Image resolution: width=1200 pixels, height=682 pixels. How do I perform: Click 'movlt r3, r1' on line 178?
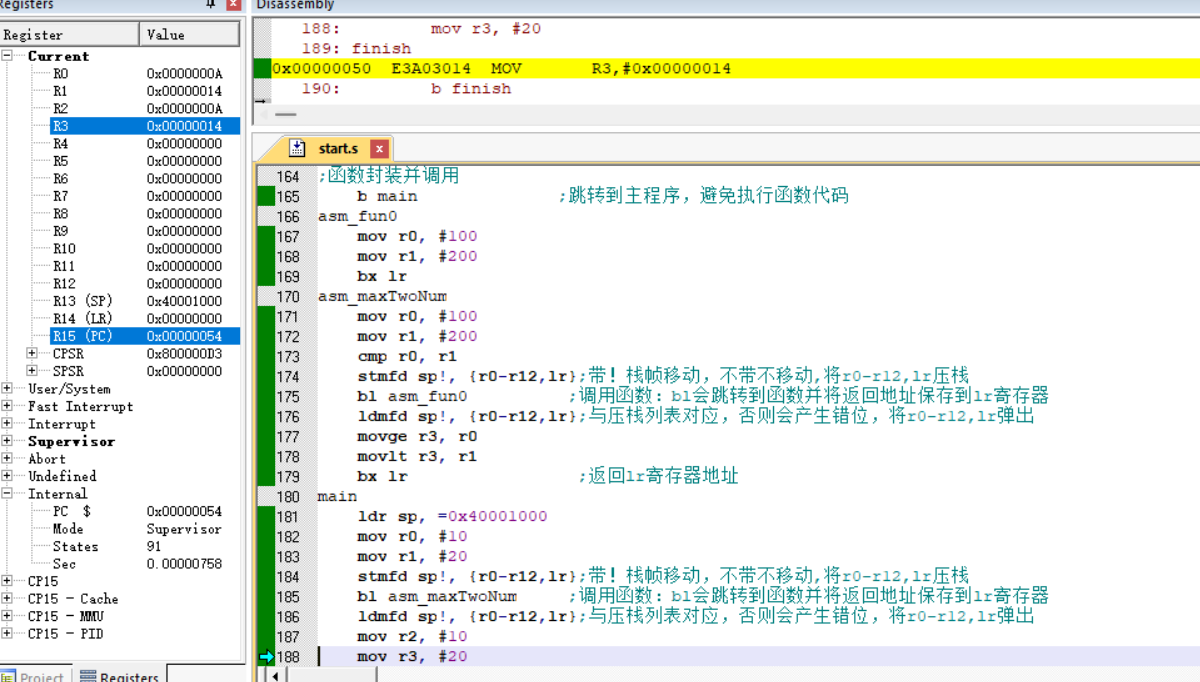417,456
